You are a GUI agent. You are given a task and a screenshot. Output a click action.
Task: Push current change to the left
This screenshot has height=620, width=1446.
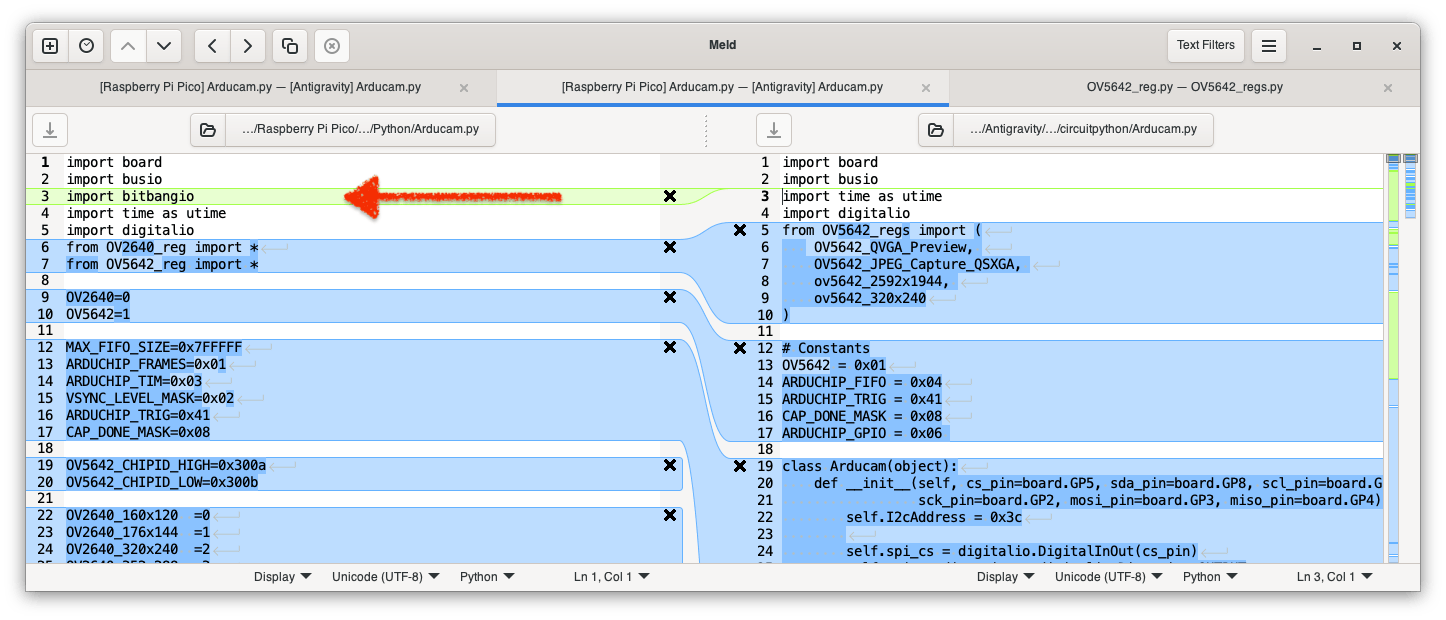point(212,46)
